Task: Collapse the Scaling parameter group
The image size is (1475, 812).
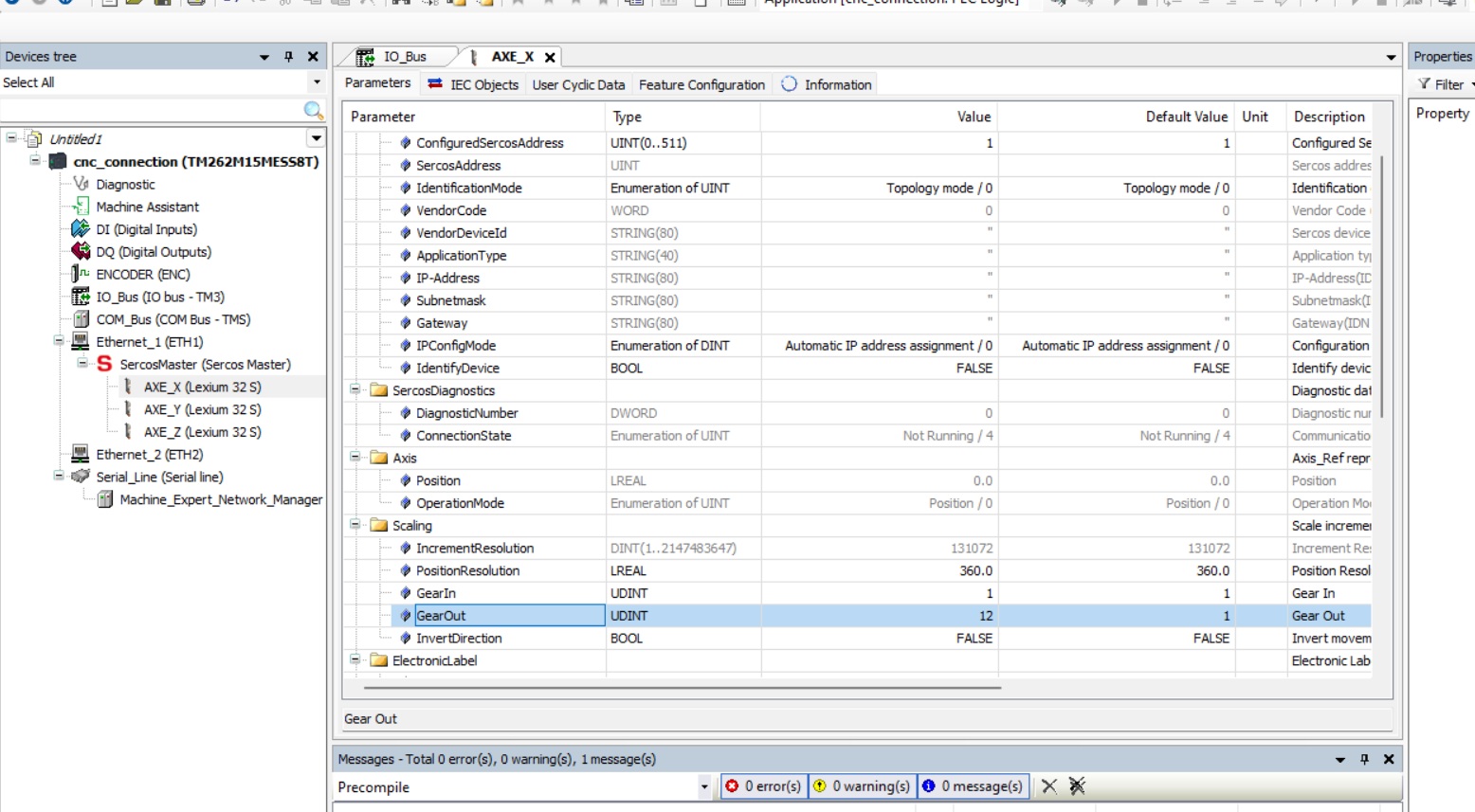Action: click(x=355, y=525)
